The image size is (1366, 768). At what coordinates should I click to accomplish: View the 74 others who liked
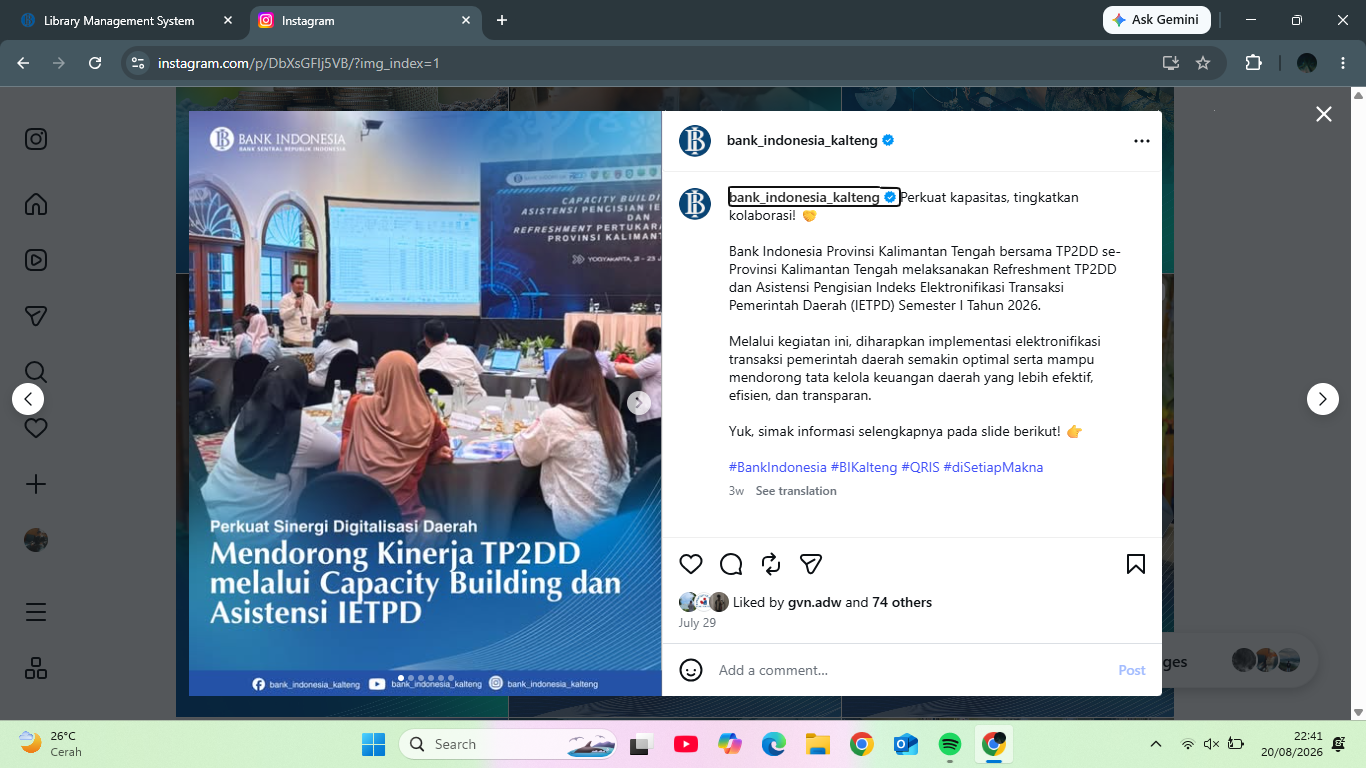coord(902,602)
